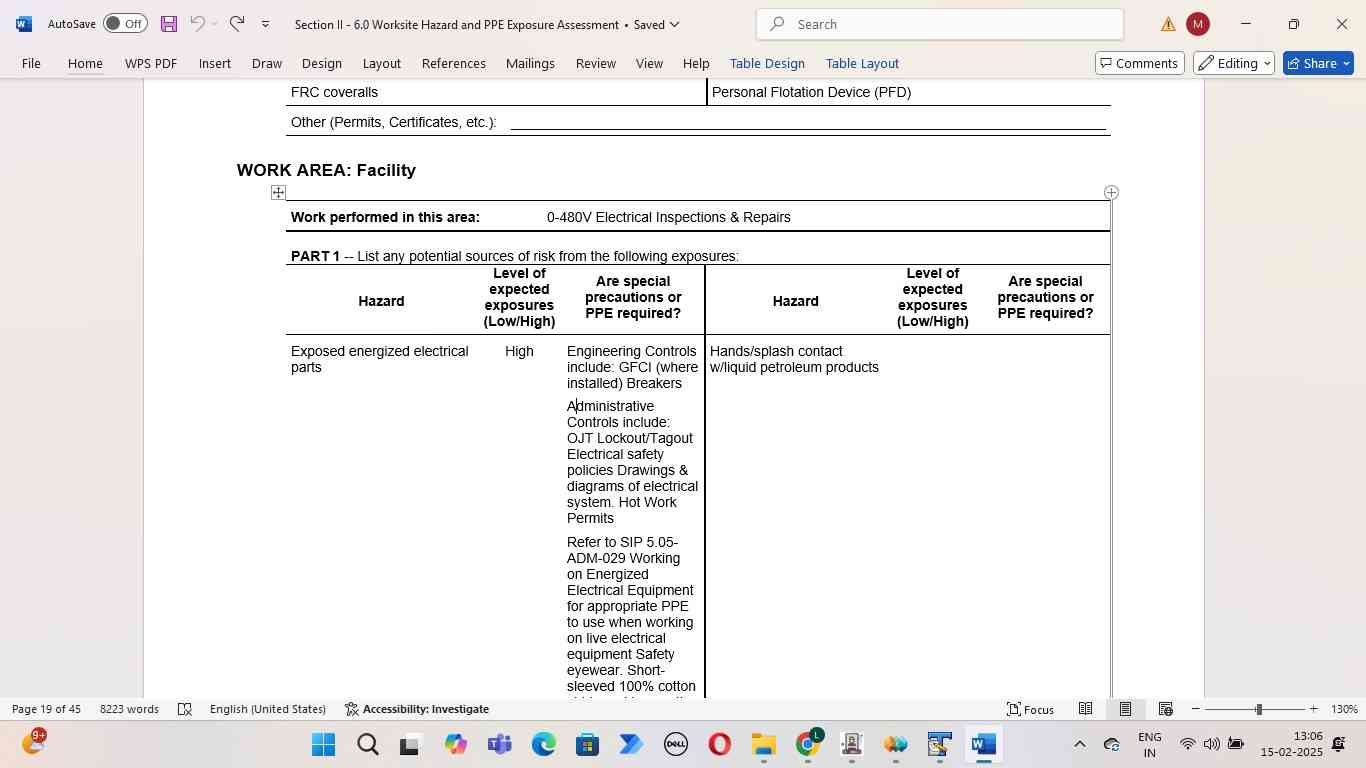Open the user account avatar M
The width and height of the screenshot is (1366, 768).
click(x=1197, y=24)
